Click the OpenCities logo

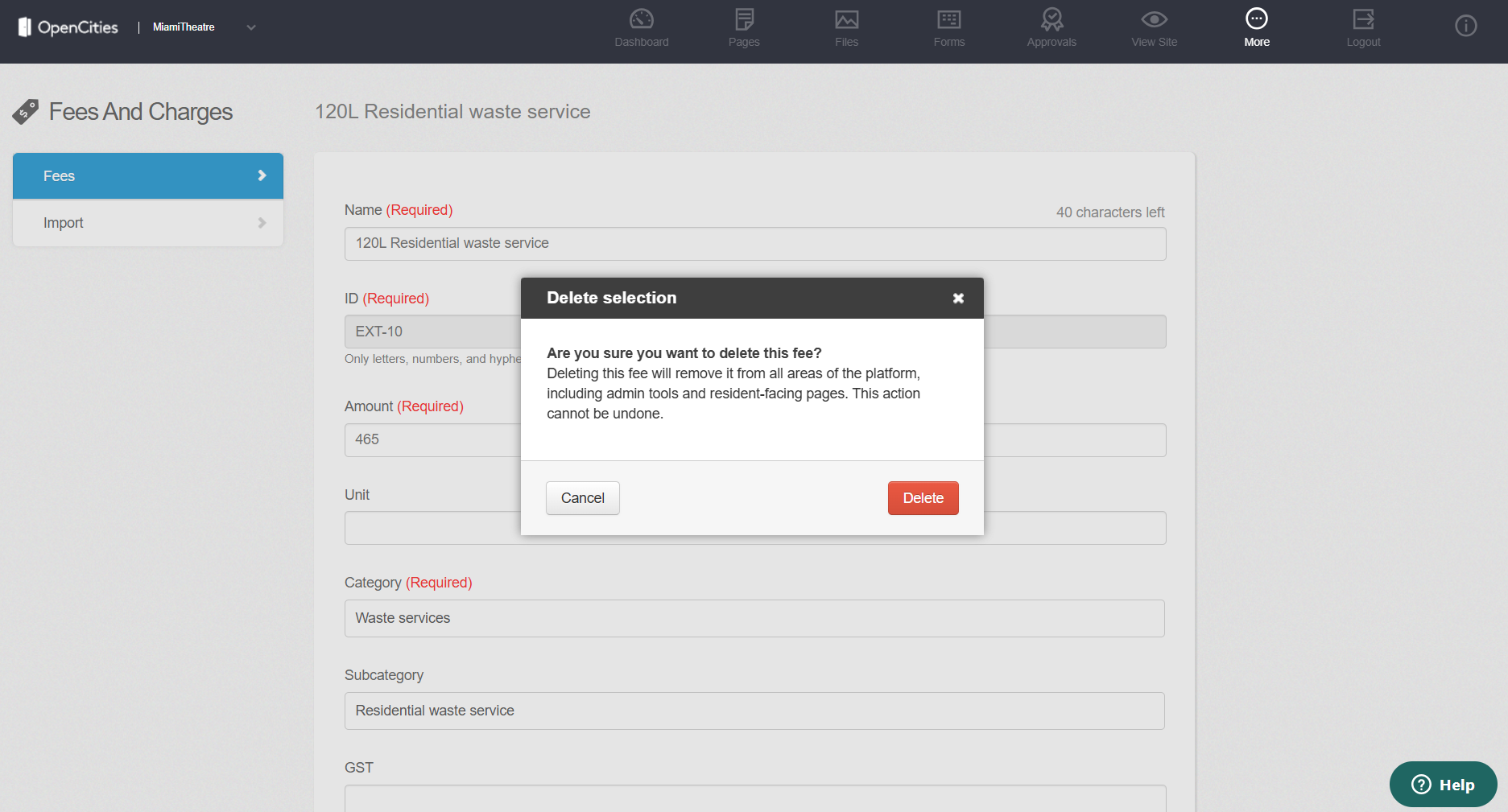(68, 27)
